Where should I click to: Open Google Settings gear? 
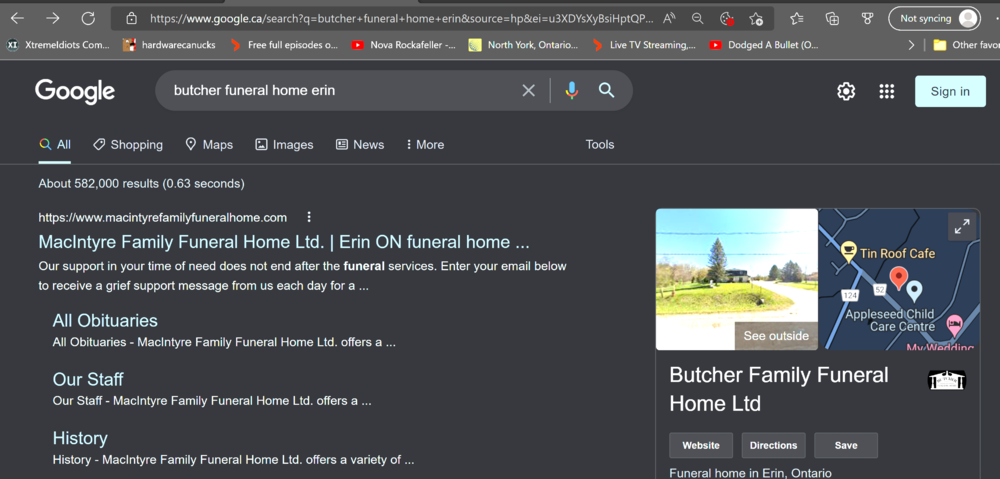pos(846,91)
